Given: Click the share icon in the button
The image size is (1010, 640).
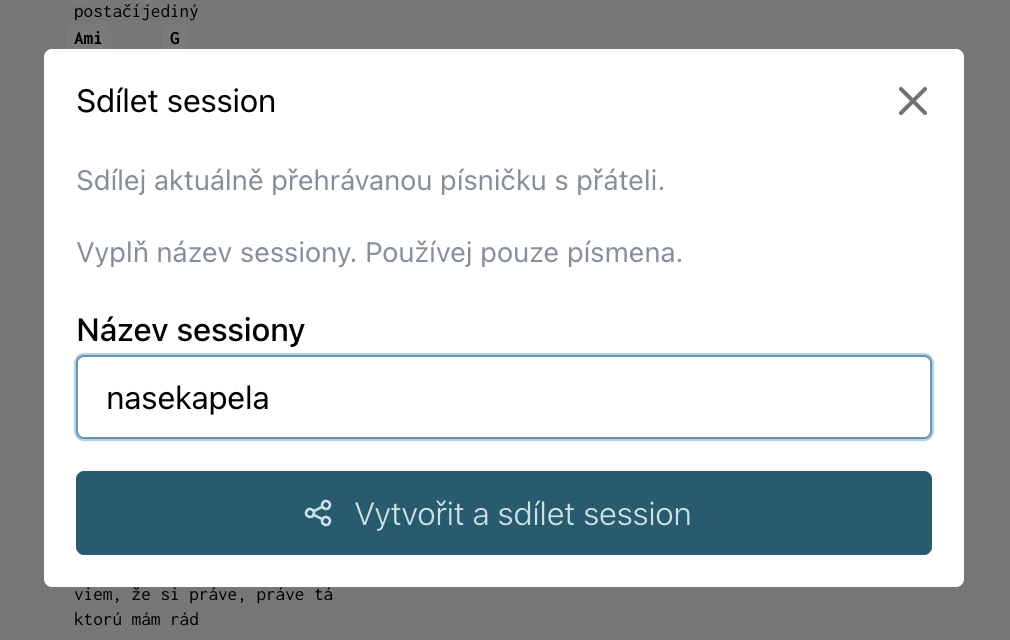Looking at the screenshot, I should click(318, 514).
